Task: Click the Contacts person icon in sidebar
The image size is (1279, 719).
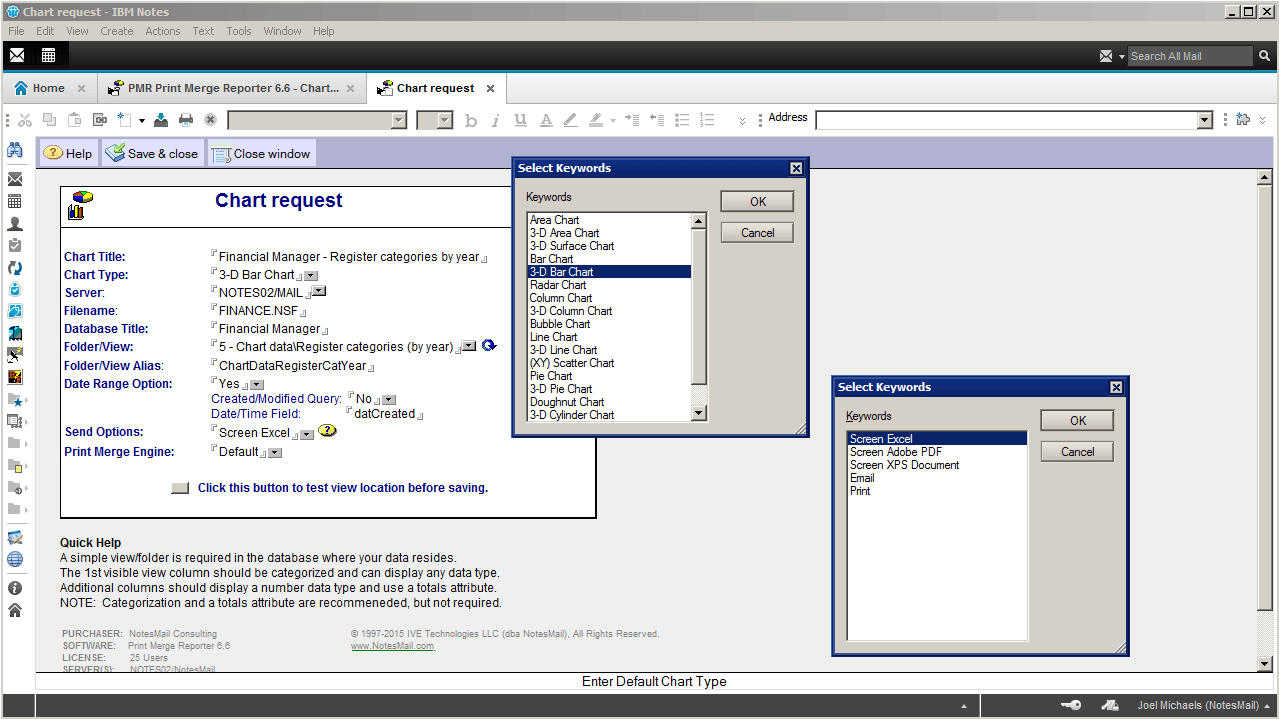Action: (x=15, y=224)
